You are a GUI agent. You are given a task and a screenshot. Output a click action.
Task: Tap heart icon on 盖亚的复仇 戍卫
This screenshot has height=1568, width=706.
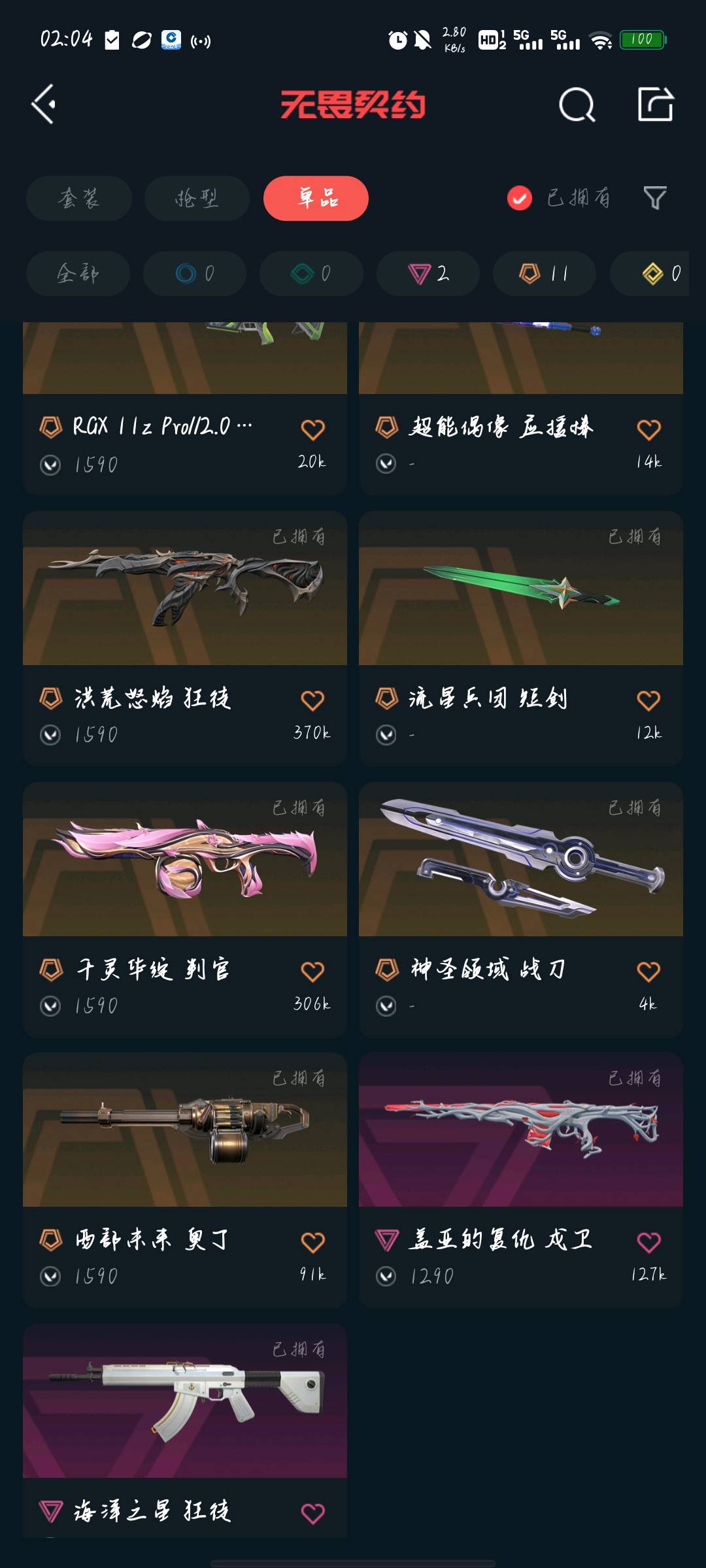648,1242
